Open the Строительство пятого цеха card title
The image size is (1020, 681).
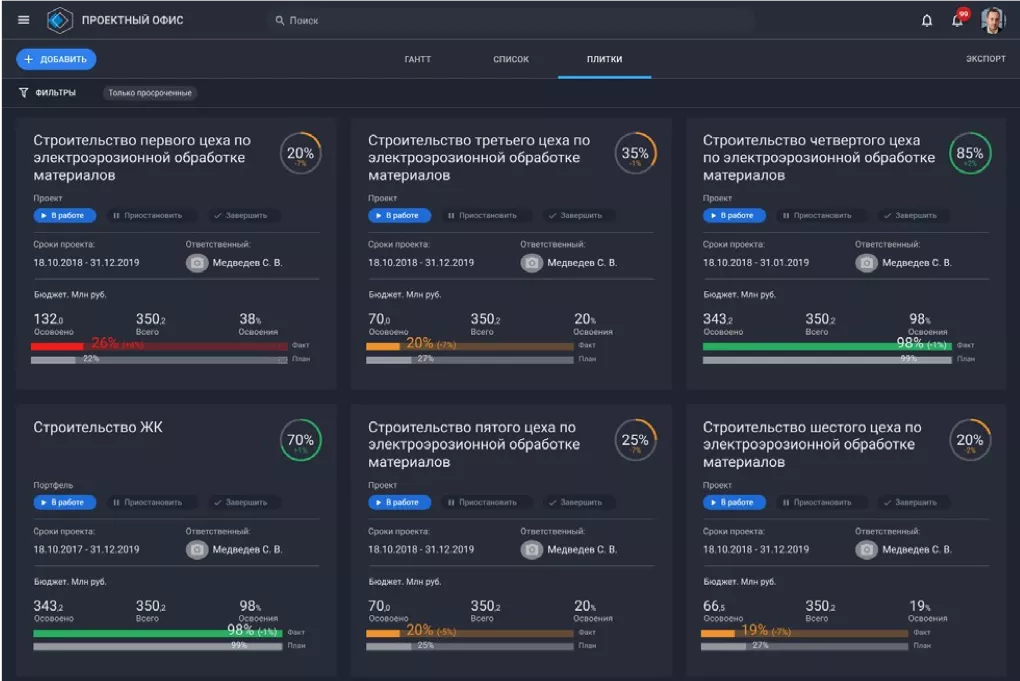[478, 445]
